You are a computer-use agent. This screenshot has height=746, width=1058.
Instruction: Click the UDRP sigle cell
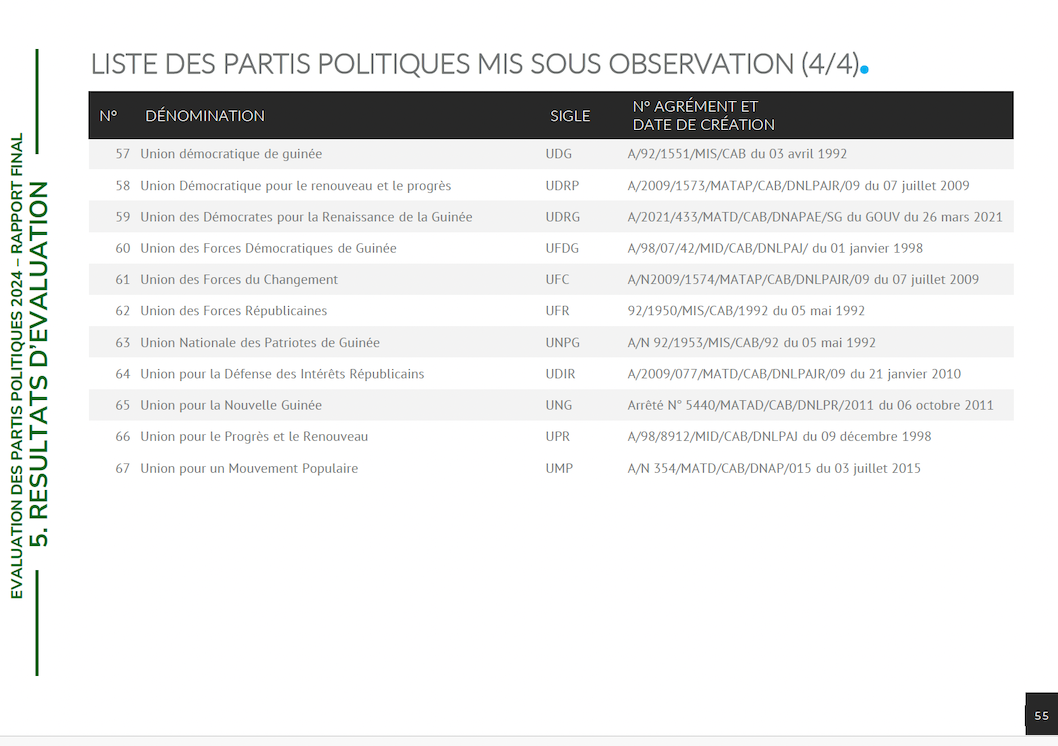point(562,186)
